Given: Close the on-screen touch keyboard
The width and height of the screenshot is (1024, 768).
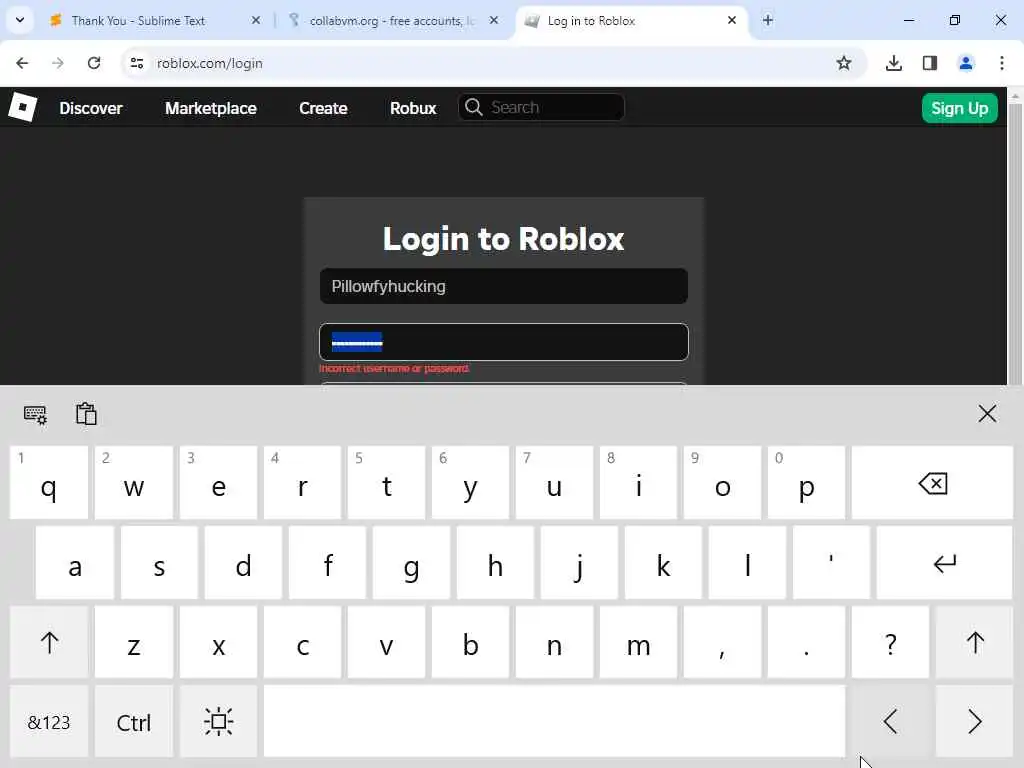Looking at the screenshot, I should [x=987, y=413].
